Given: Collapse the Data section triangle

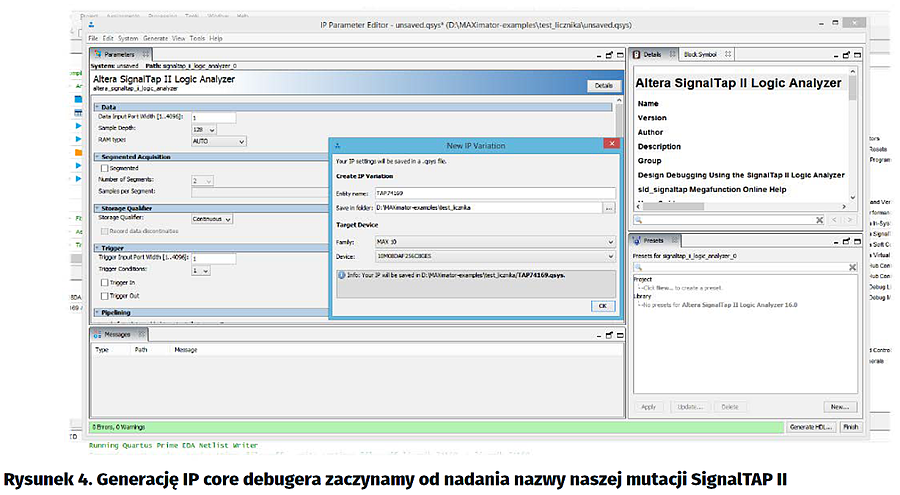Looking at the screenshot, I should click(x=97, y=106).
